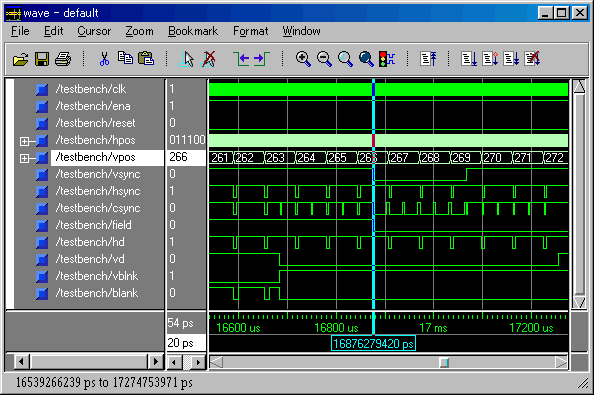
Task: Select the /testbench/vsync signal
Action: pos(98,174)
